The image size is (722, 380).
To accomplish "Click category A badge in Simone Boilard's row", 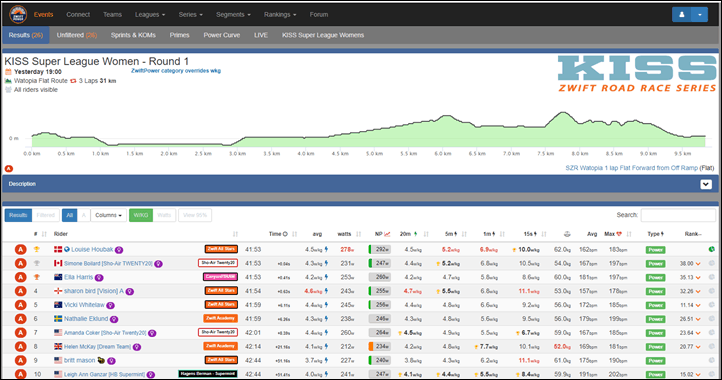I will coord(20,263).
